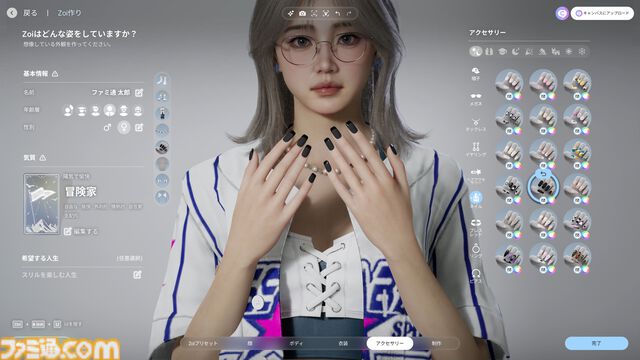Switch to the 衣装 outfit tab
This screenshot has height=360, width=640.
click(343, 344)
